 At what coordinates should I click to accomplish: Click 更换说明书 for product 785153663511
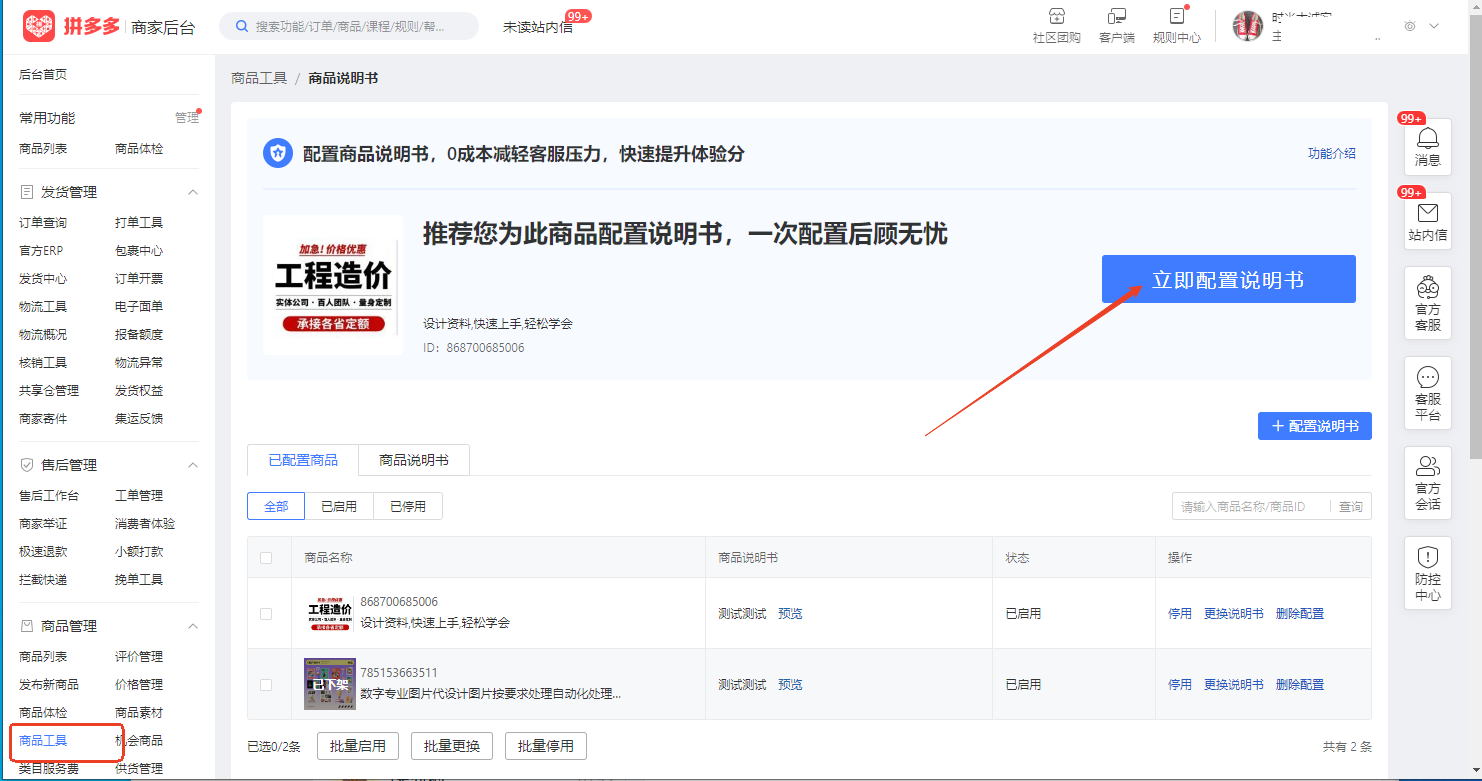click(1234, 685)
